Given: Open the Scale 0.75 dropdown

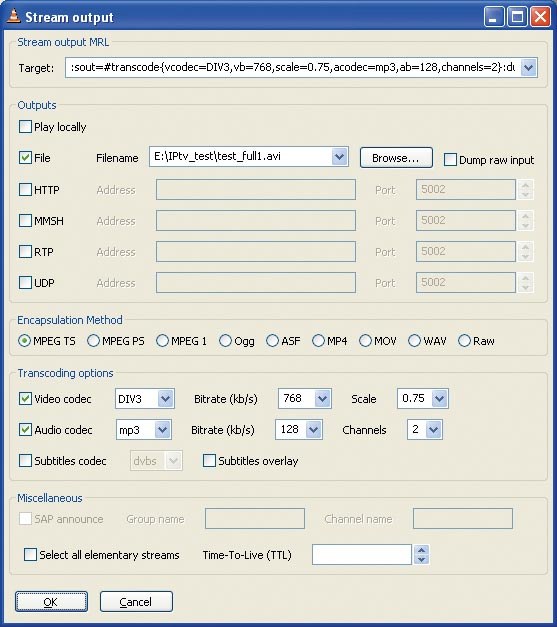Looking at the screenshot, I should [x=439, y=398].
